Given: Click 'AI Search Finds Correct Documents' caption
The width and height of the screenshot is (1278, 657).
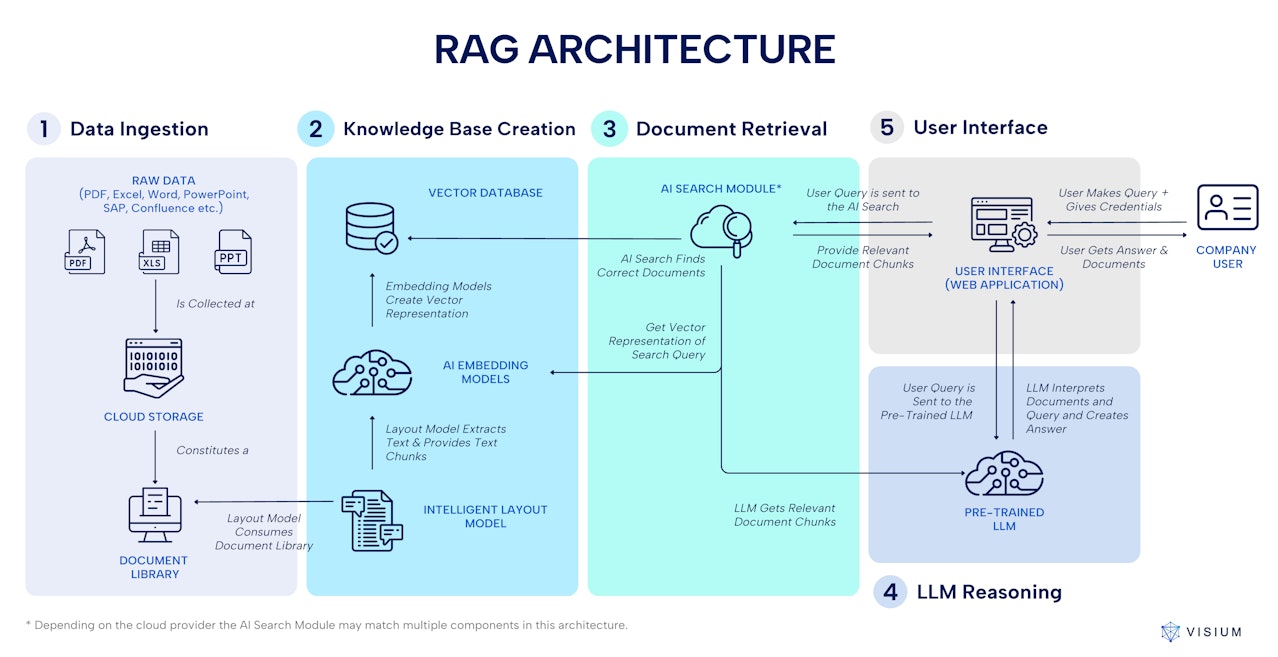Looking at the screenshot, I should coord(651,265).
